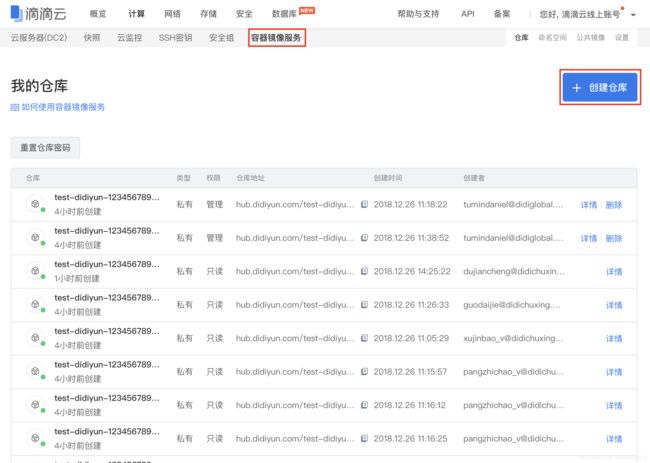
Task: Click the 仓库地址 column header
Action: tap(250, 178)
